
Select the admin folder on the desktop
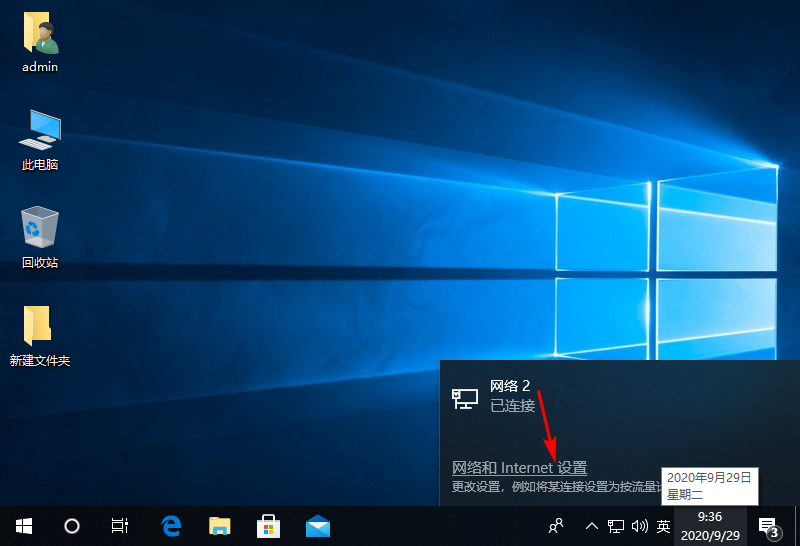(x=40, y=43)
